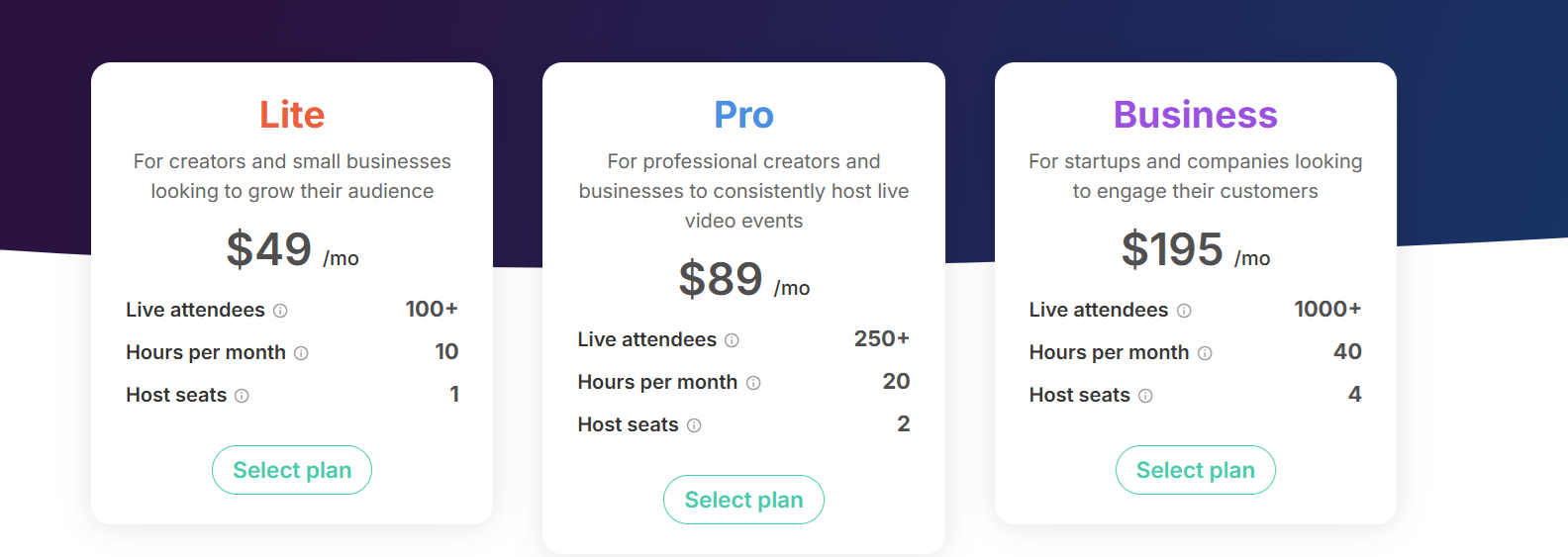Click info icon beside Lite Live attendees
This screenshot has height=557, width=1568.
[x=280, y=311]
